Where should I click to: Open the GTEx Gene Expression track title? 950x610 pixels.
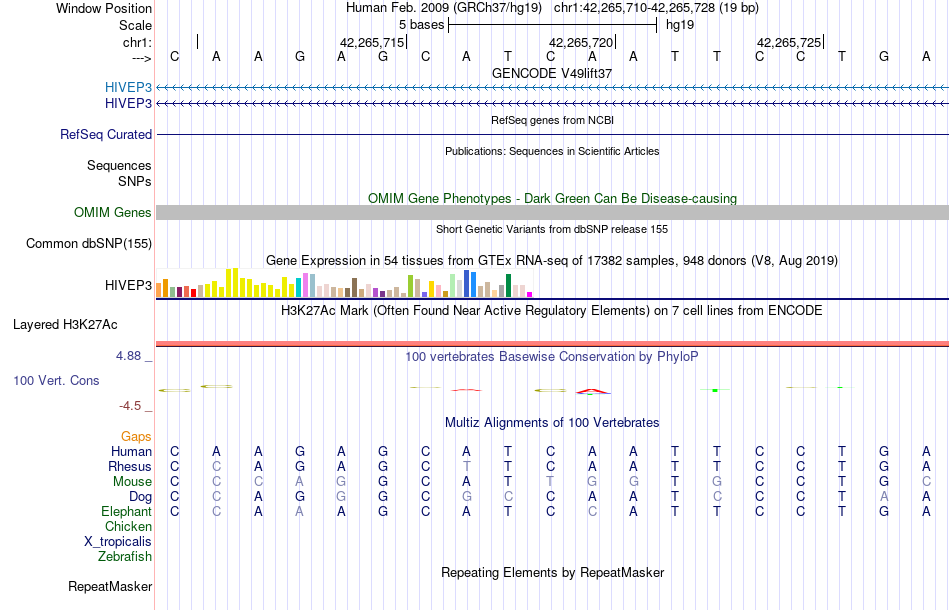(x=552, y=260)
